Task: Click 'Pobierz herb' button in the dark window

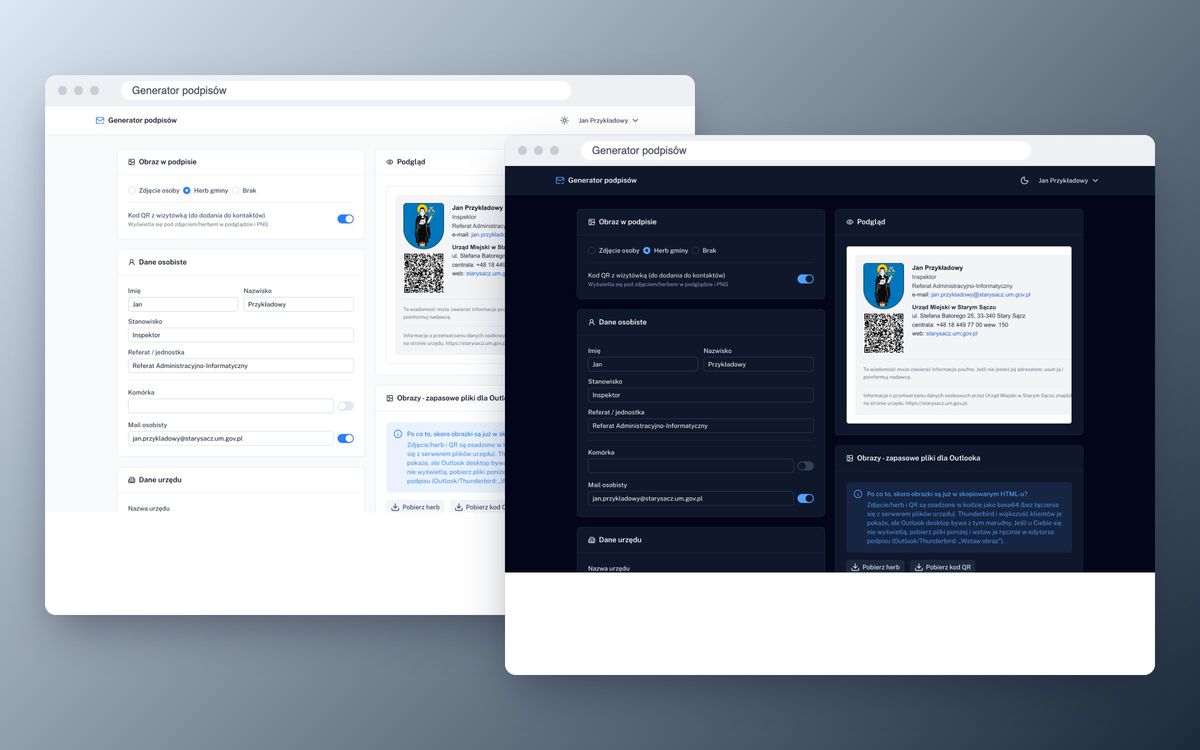Action: (x=875, y=567)
